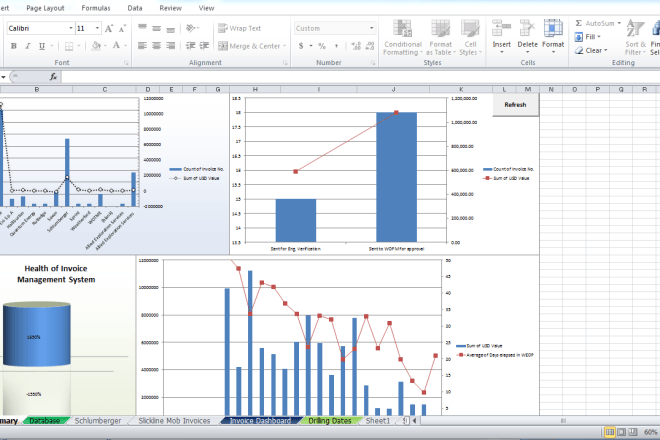
Task: Open the font size dropdown
Action: coord(97,28)
